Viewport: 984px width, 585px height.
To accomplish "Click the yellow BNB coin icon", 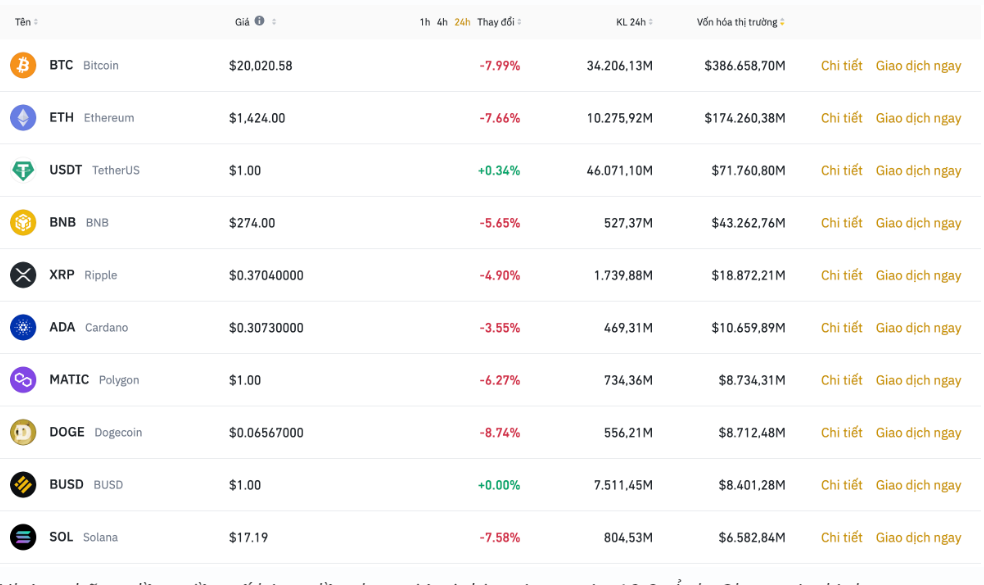I will pos(23,222).
